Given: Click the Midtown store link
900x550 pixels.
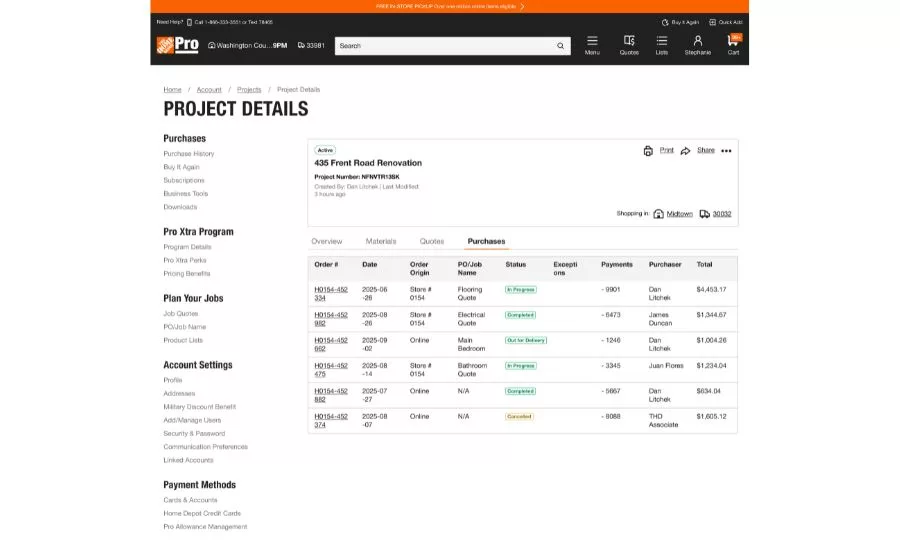Looking at the screenshot, I should (x=680, y=214).
